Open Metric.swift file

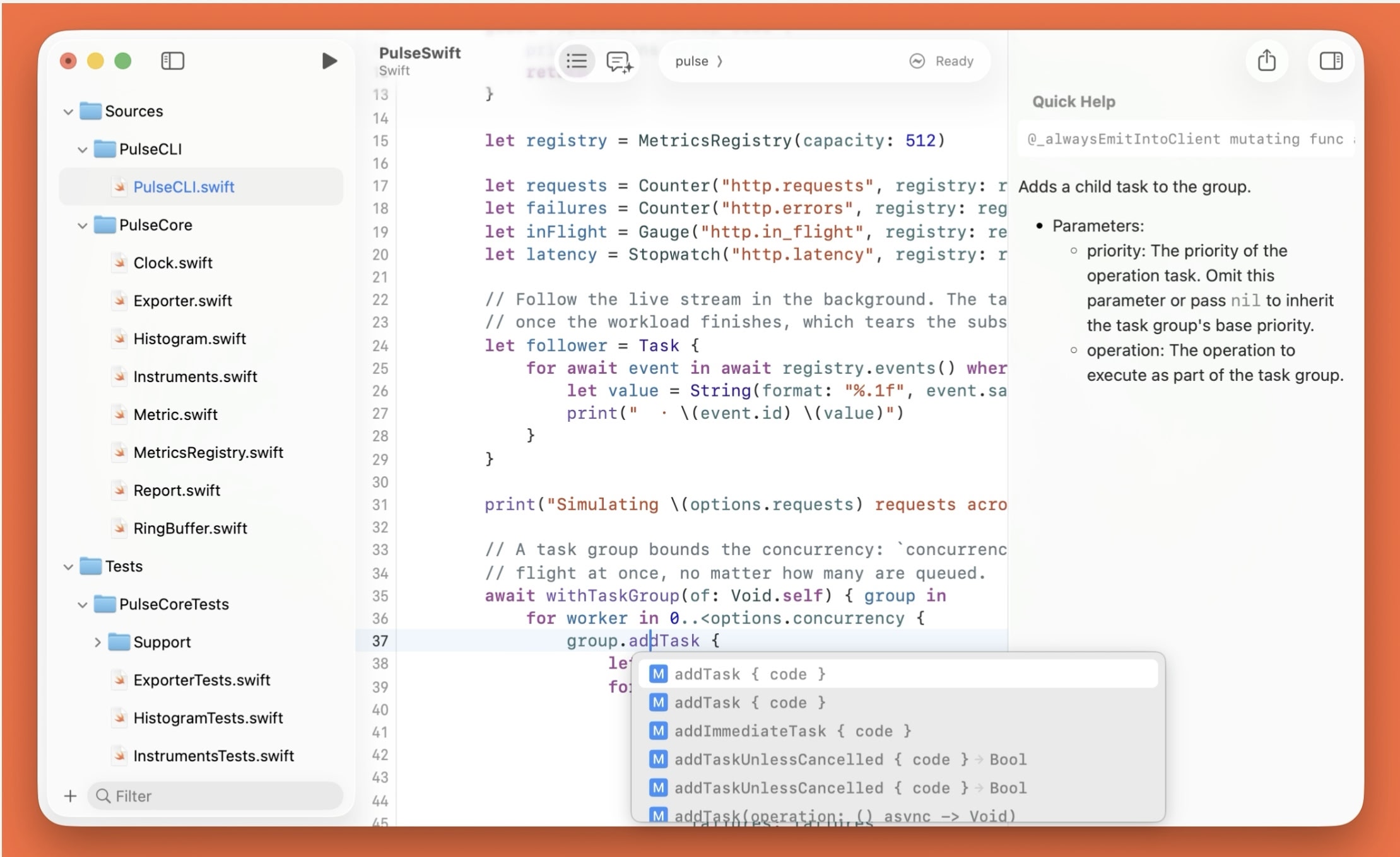[x=175, y=414]
